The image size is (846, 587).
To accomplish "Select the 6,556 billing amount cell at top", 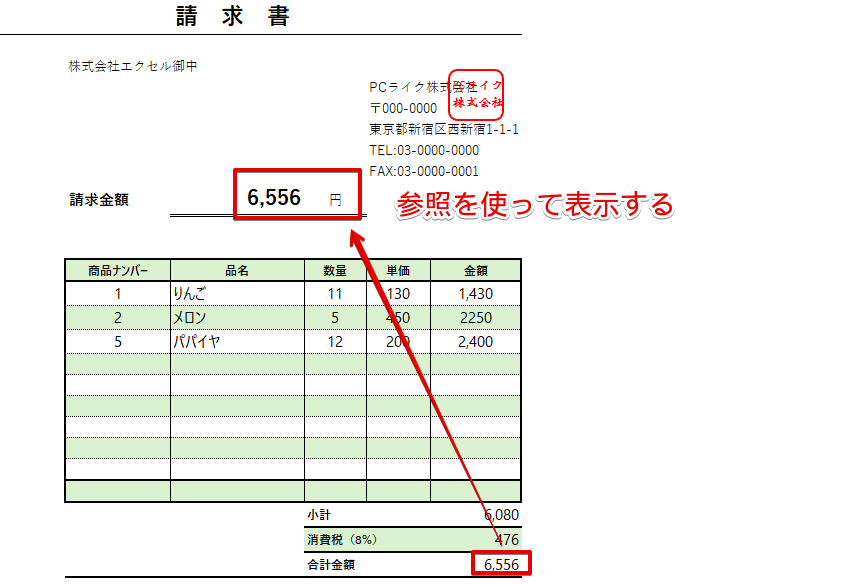I will point(274,197).
